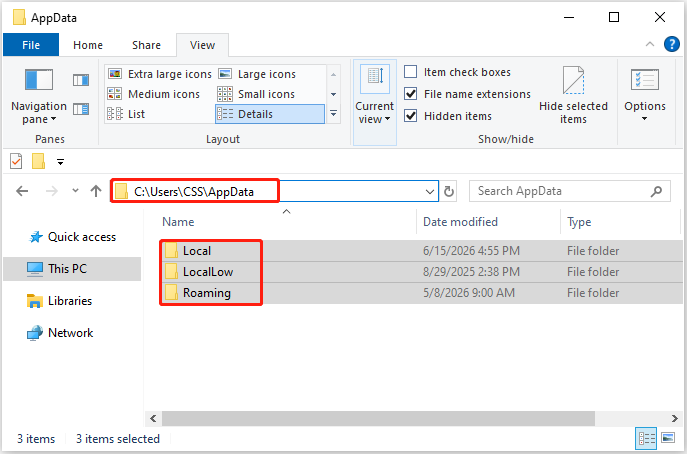Click the search magnifier icon
Image resolution: width=687 pixels, height=454 pixels.
[x=656, y=191]
